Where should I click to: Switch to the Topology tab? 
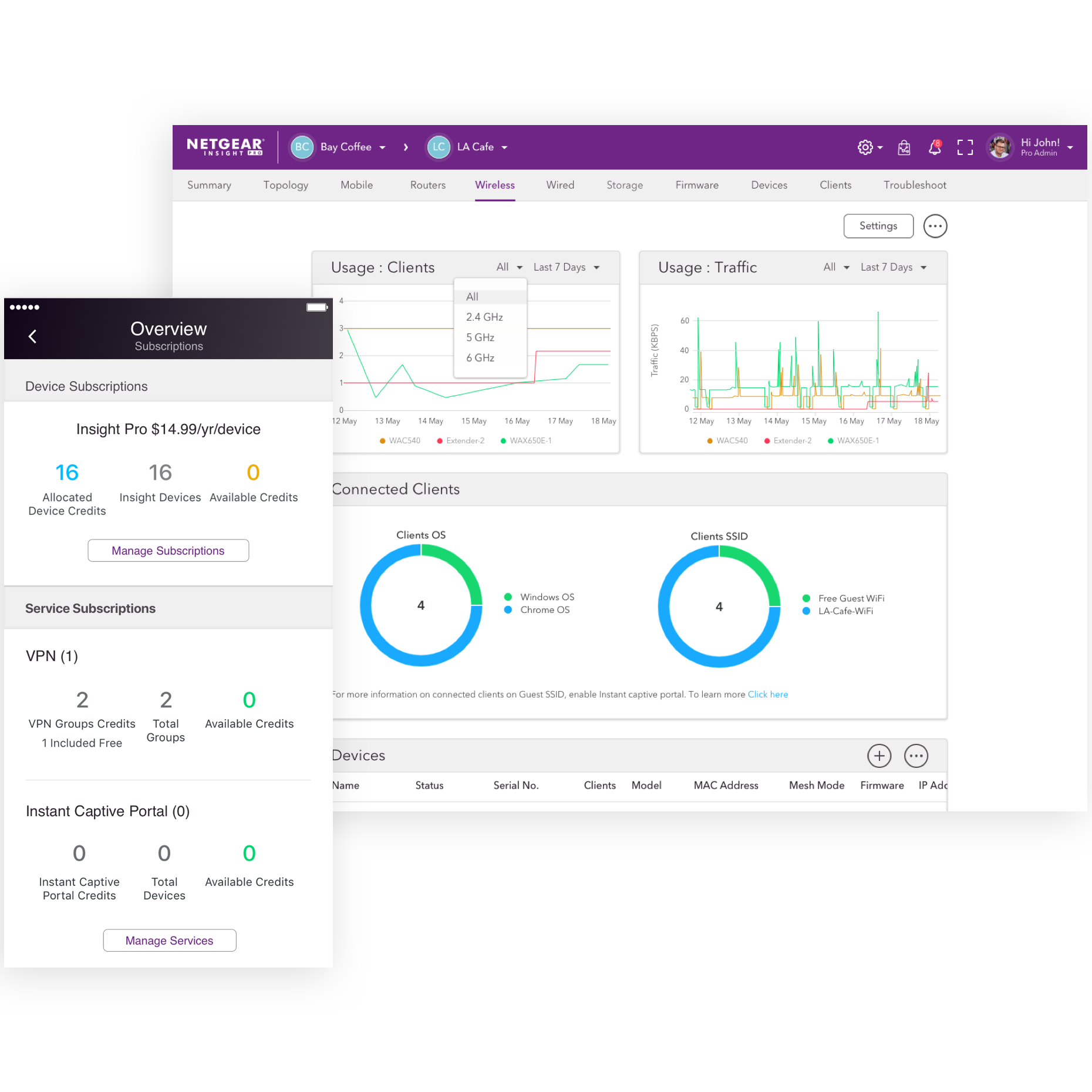(285, 185)
